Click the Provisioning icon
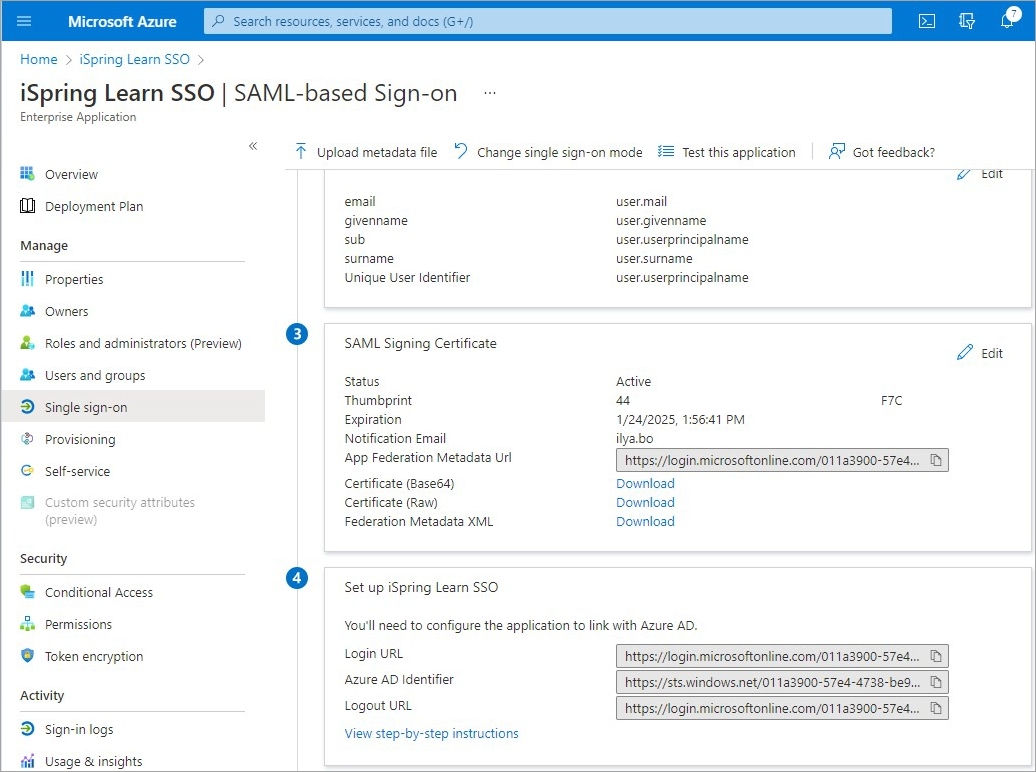The image size is (1036, 772). pos(27,439)
